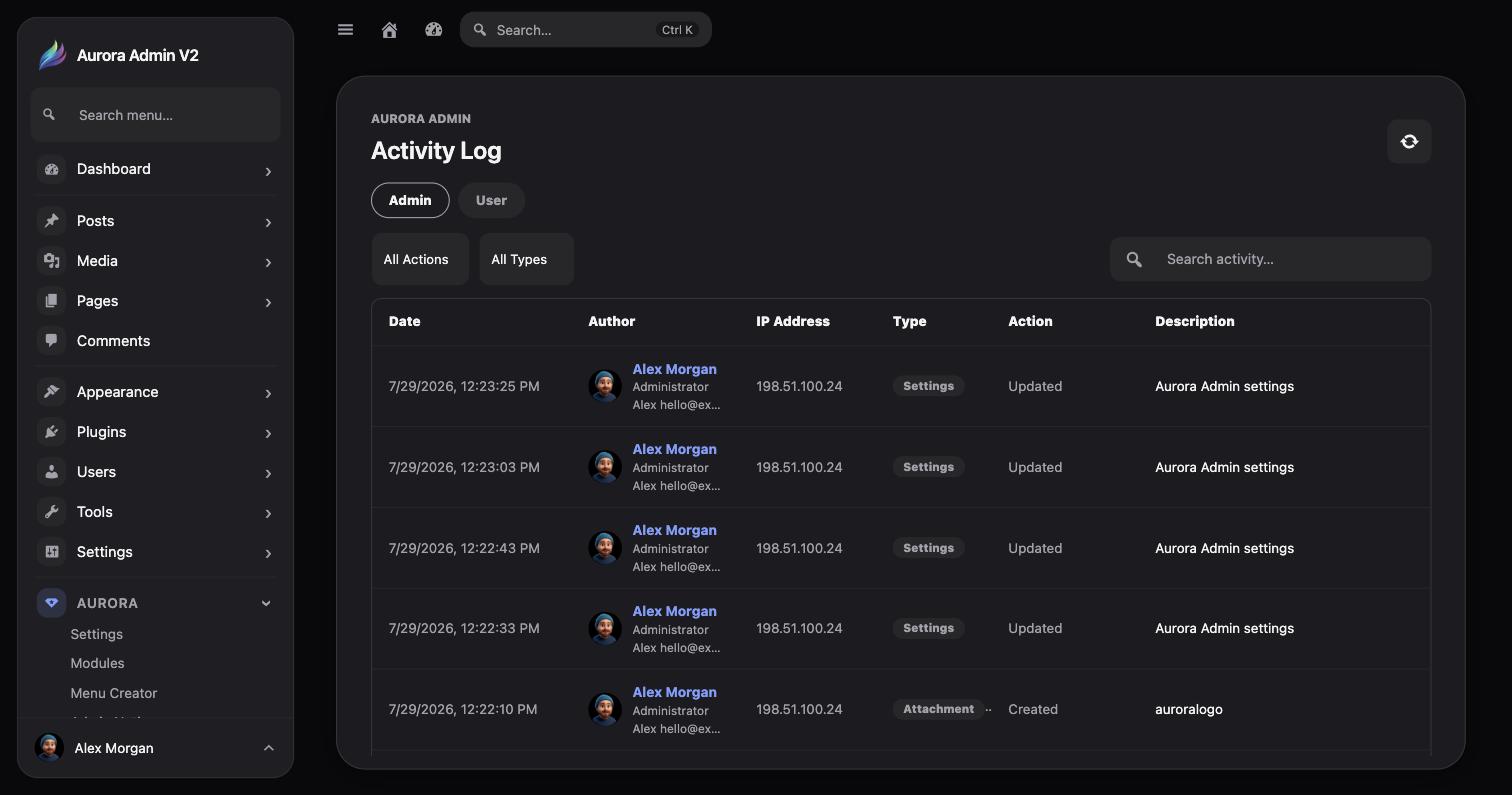
Task: Expand the Dashboard menu chevron
Action: (x=268, y=171)
